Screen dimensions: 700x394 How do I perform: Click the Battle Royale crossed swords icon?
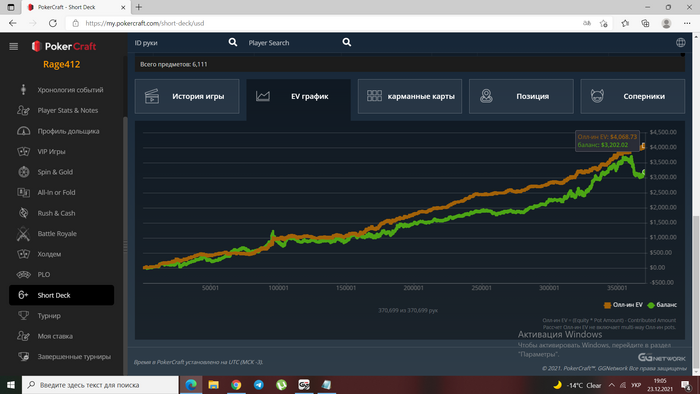23,233
